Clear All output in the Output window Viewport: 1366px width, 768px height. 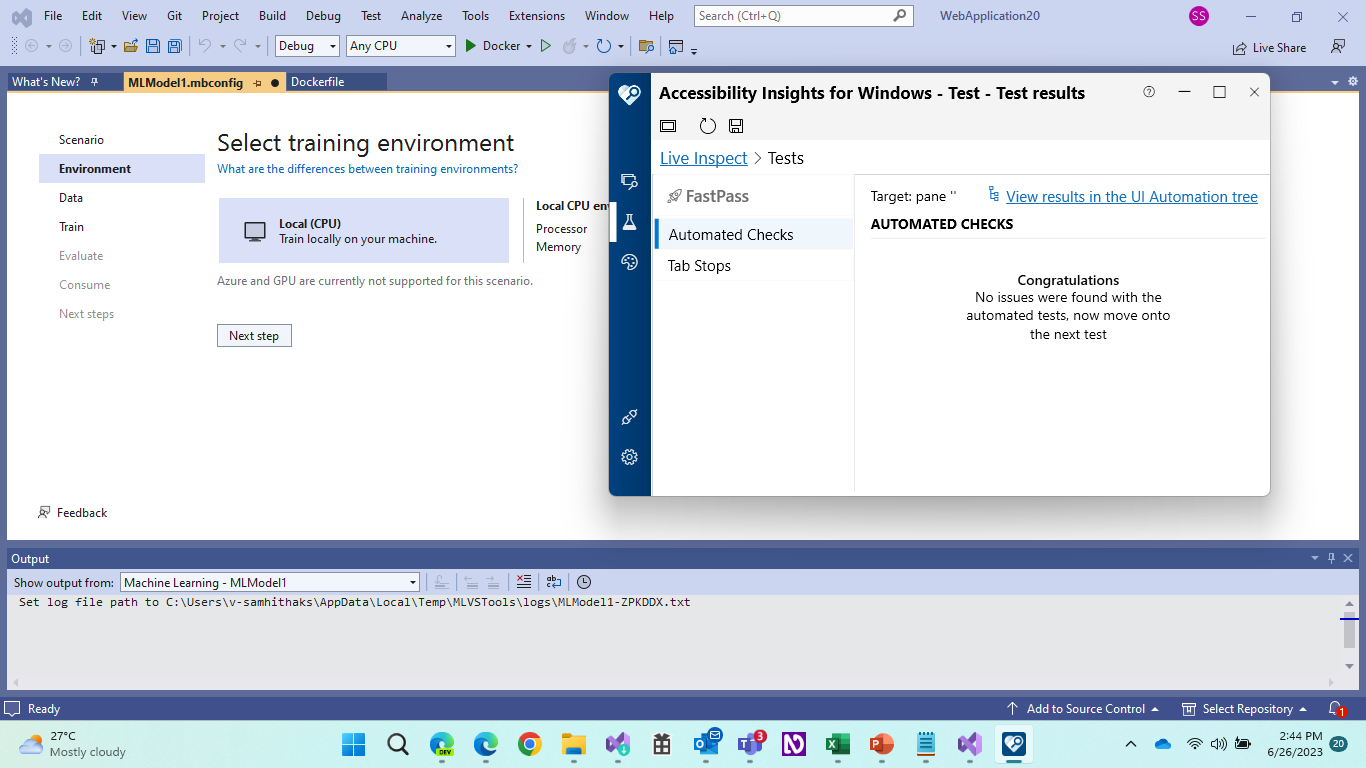click(x=524, y=582)
